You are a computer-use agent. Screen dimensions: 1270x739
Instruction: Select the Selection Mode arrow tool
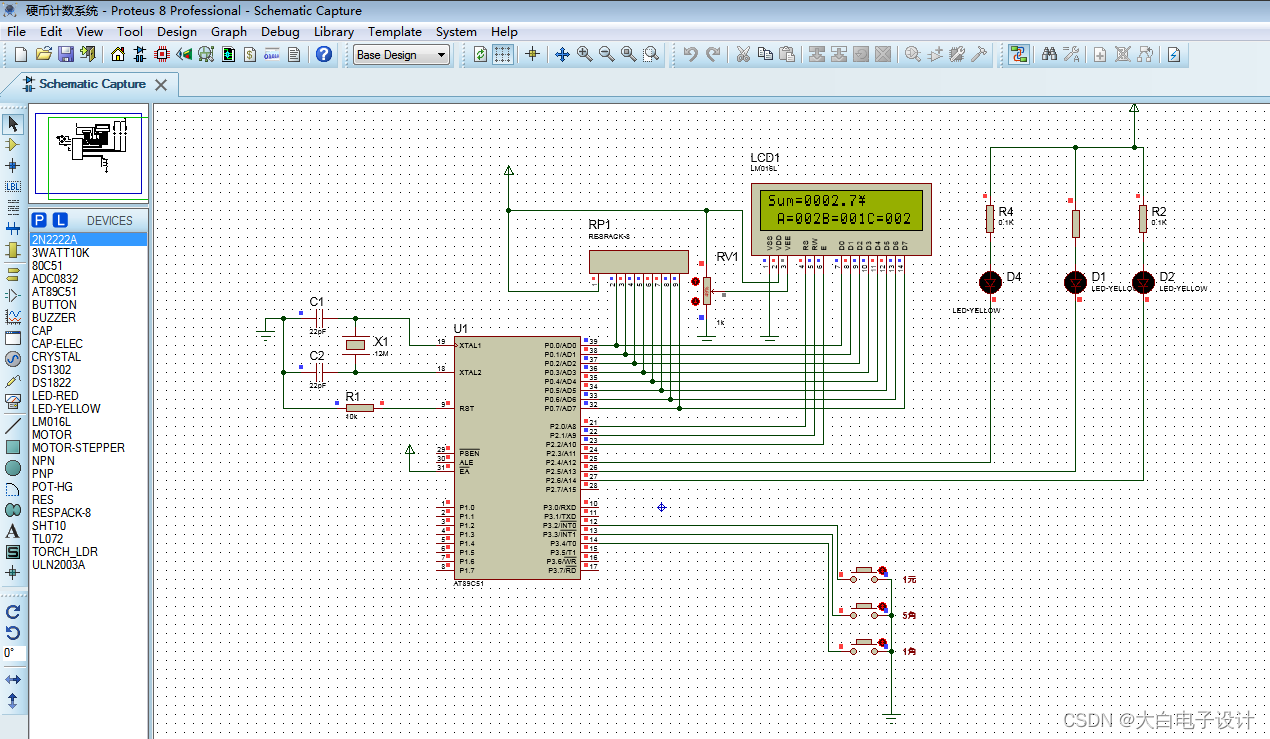tap(13, 124)
